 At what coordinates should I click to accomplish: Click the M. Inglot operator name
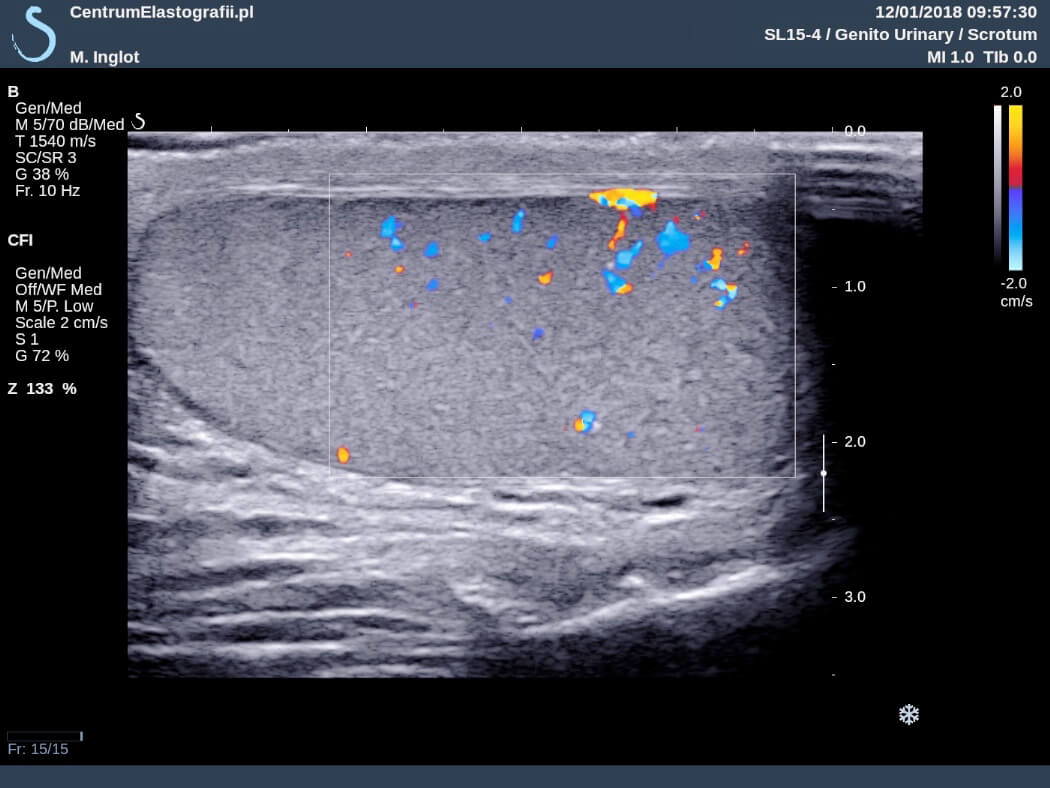[104, 57]
